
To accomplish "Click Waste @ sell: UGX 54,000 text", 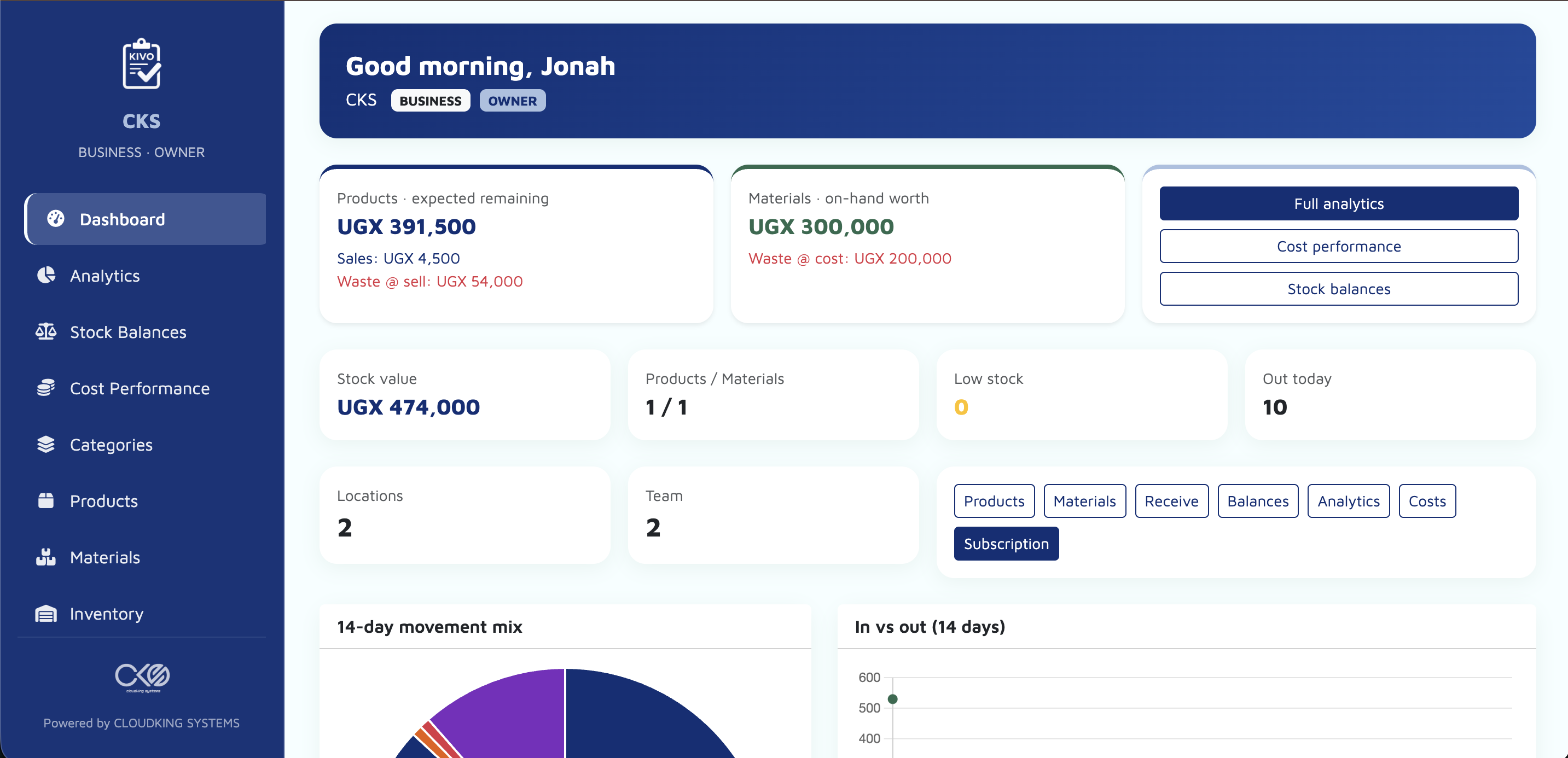I will click(429, 281).
